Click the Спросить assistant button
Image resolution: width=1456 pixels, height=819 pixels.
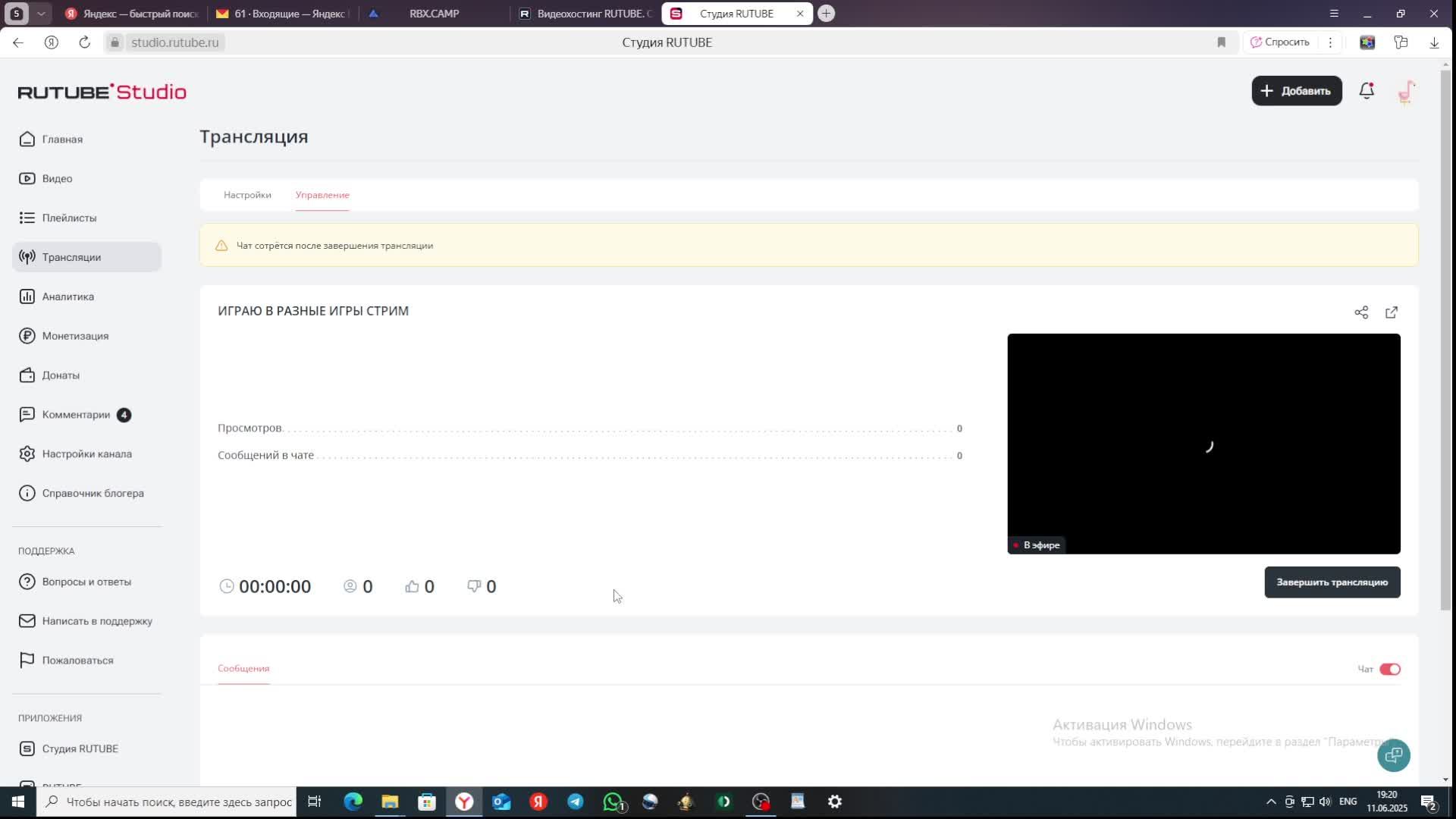(1280, 42)
